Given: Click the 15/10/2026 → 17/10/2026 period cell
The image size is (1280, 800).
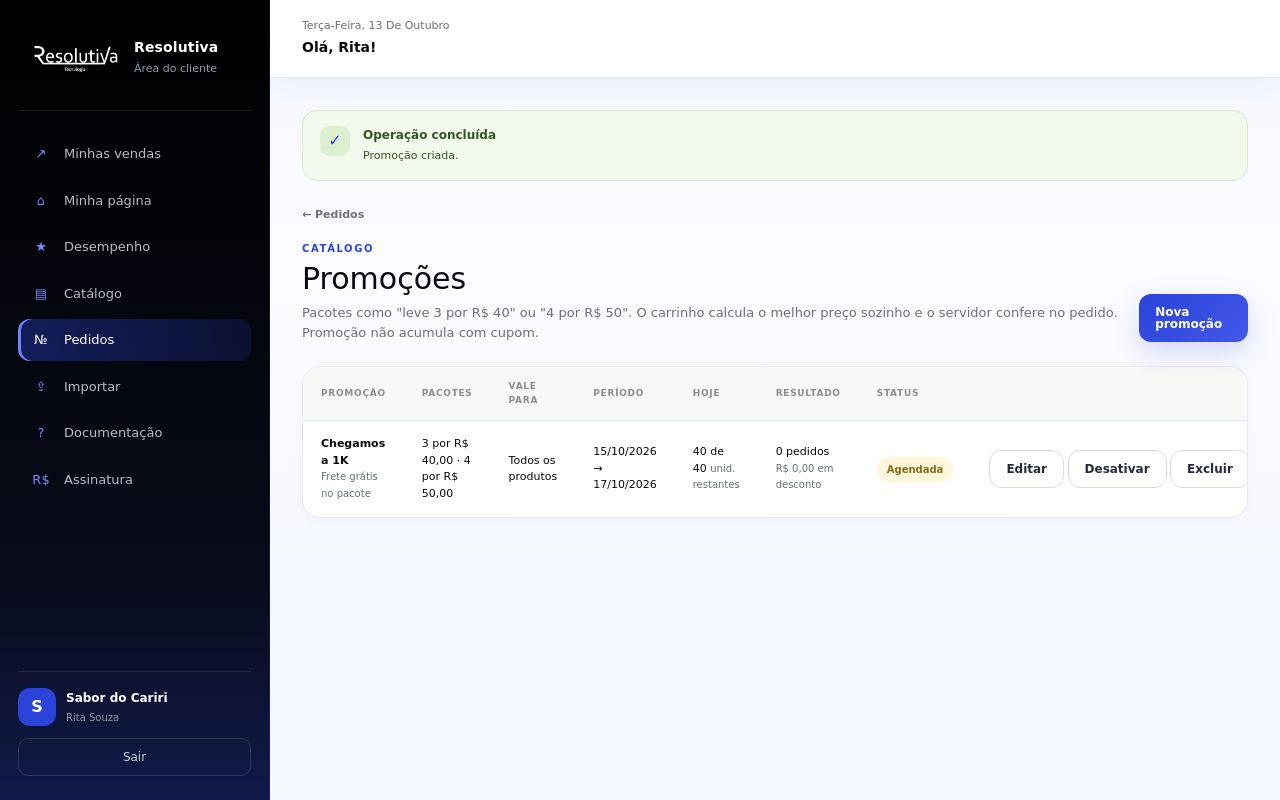Looking at the screenshot, I should coord(625,468).
